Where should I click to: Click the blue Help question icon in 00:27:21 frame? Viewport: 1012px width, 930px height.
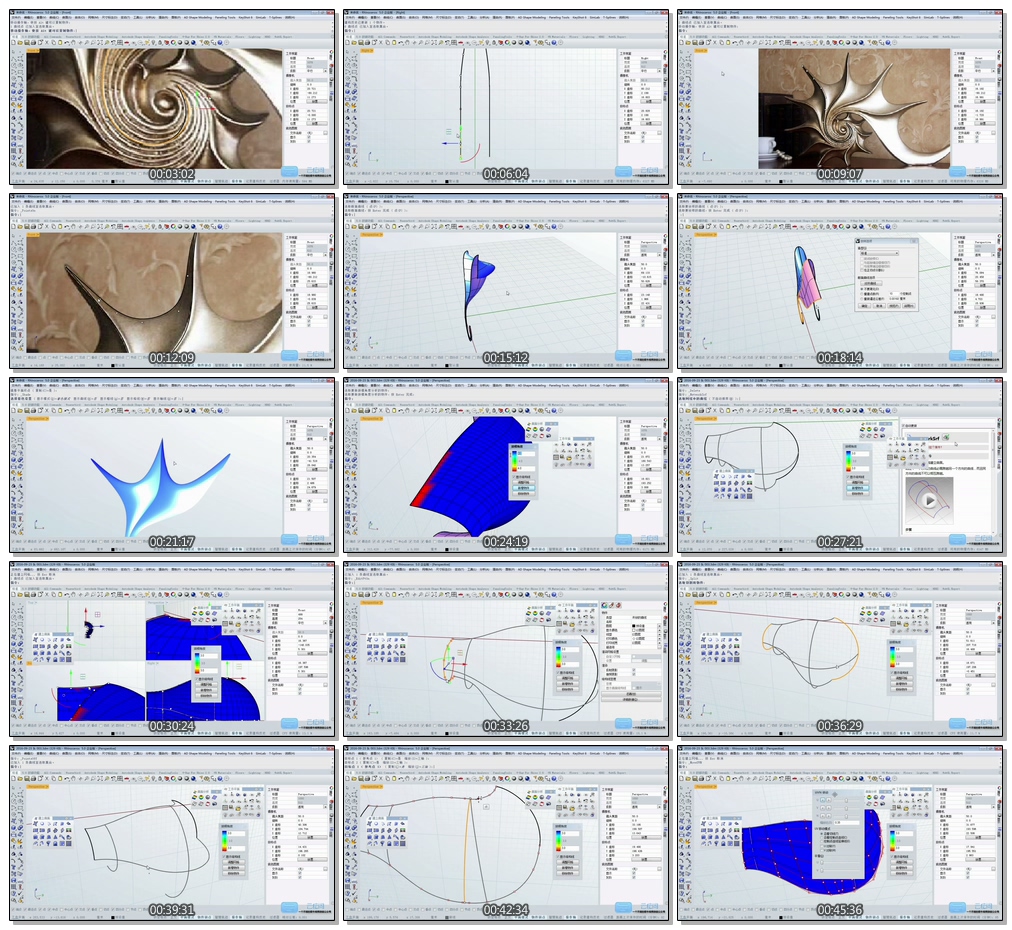pyautogui.click(x=888, y=410)
